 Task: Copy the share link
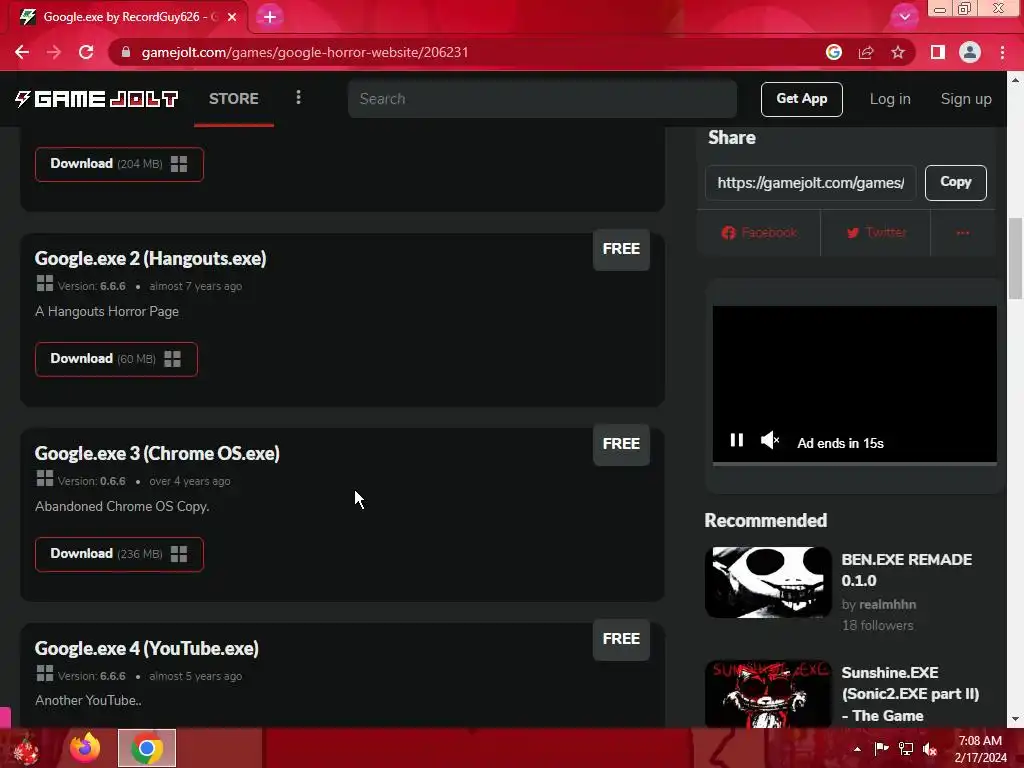955,182
